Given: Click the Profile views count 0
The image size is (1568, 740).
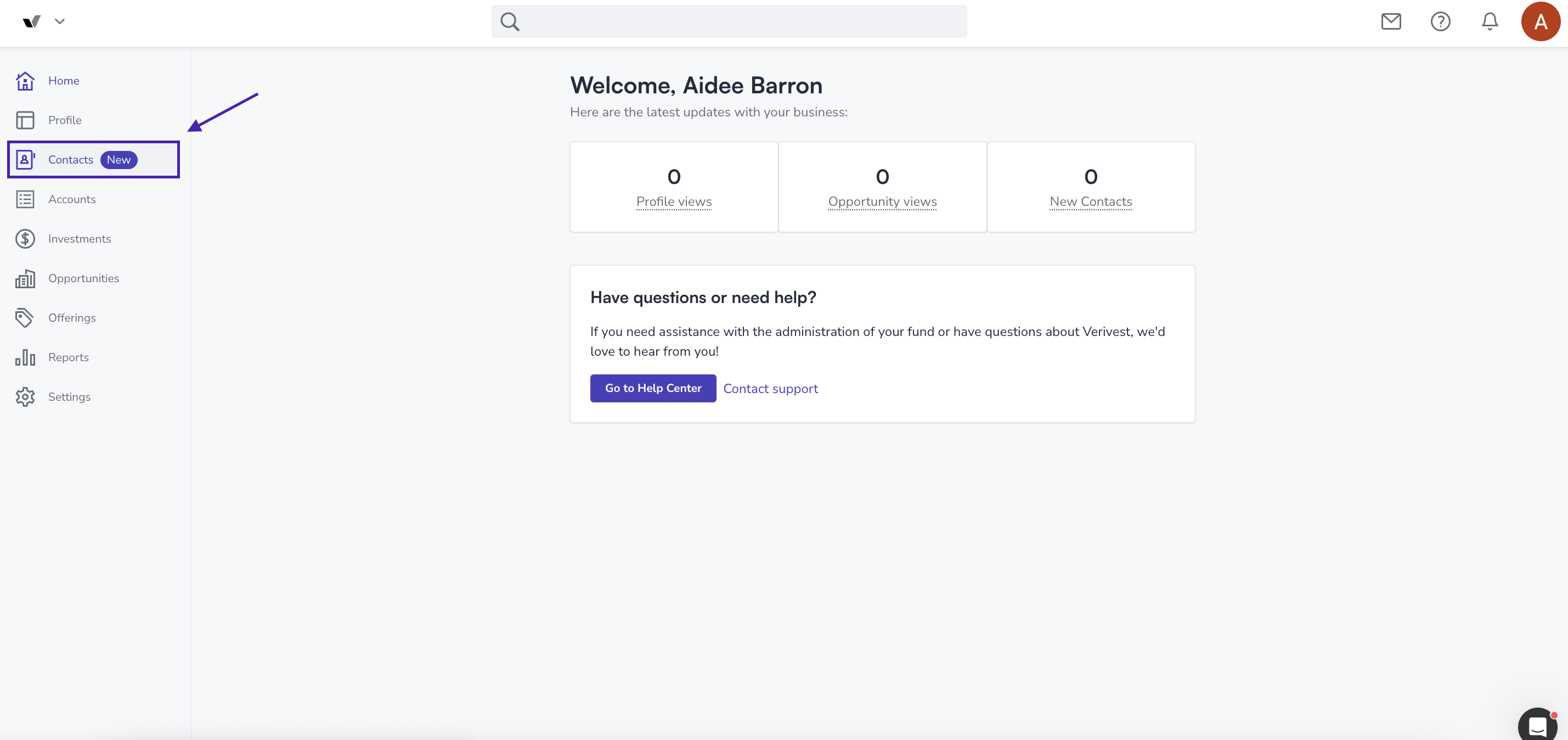Looking at the screenshot, I should [x=674, y=177].
